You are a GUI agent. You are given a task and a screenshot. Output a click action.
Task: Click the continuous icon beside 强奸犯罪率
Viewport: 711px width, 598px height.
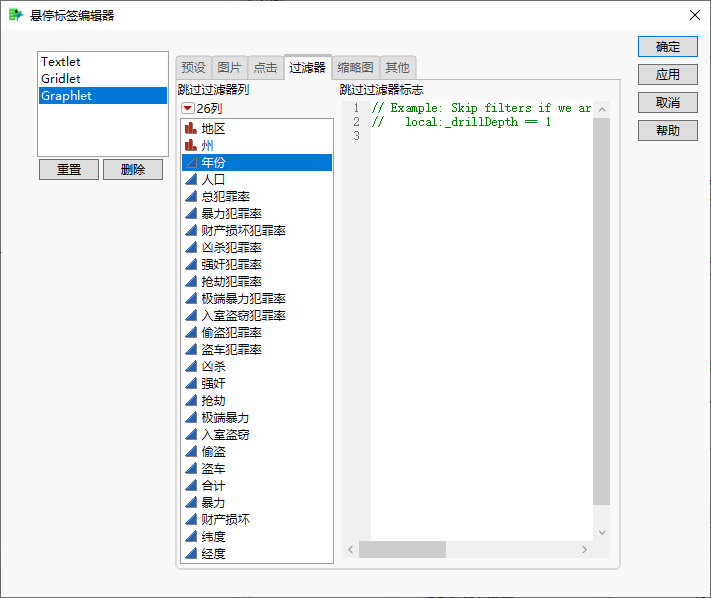[191, 264]
